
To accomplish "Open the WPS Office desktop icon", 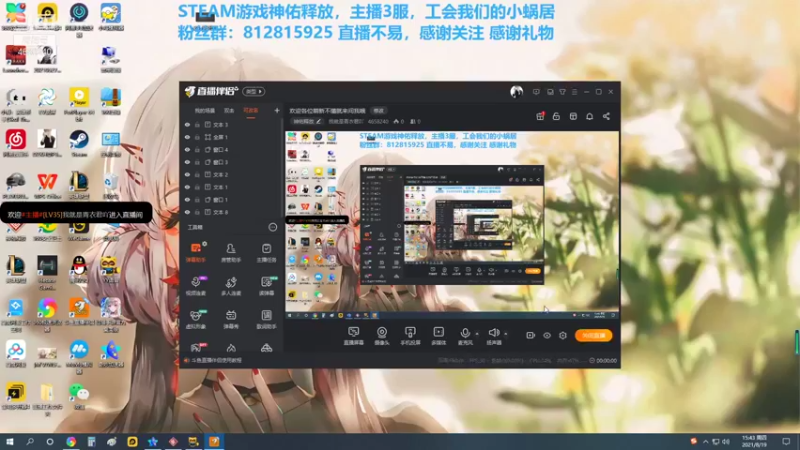I will pos(47,185).
